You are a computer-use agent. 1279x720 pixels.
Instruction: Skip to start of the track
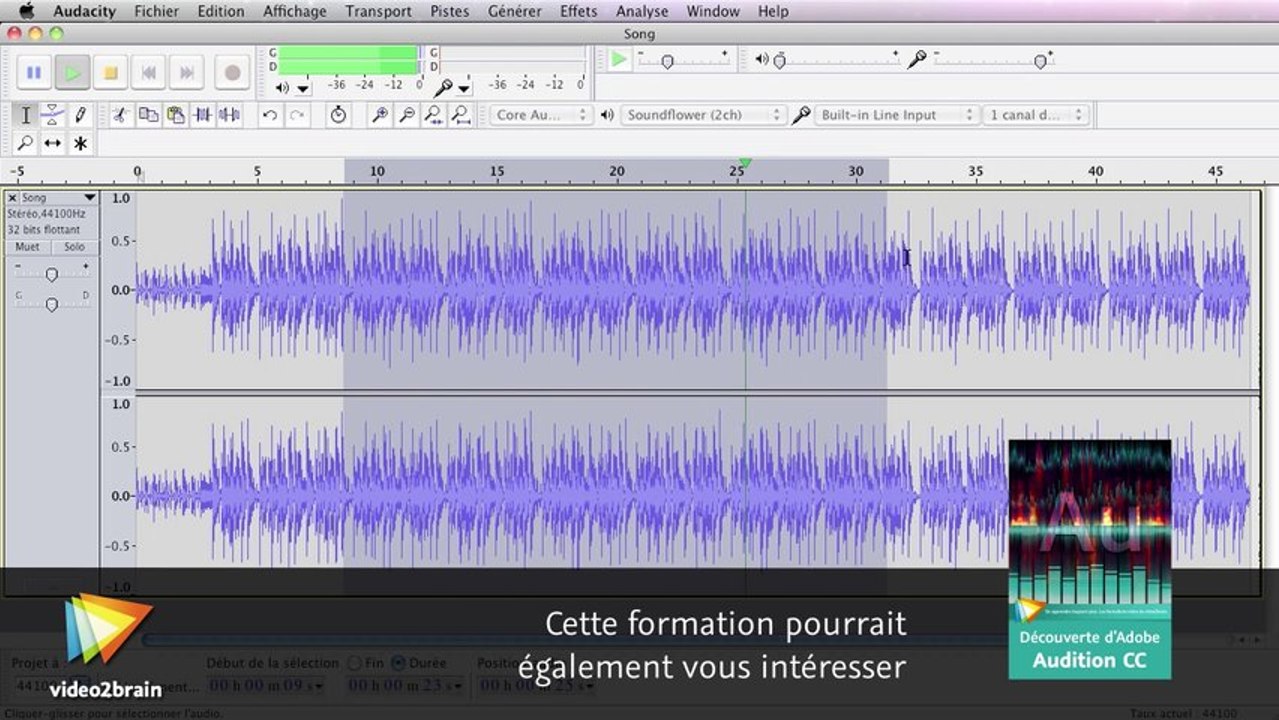click(148, 73)
